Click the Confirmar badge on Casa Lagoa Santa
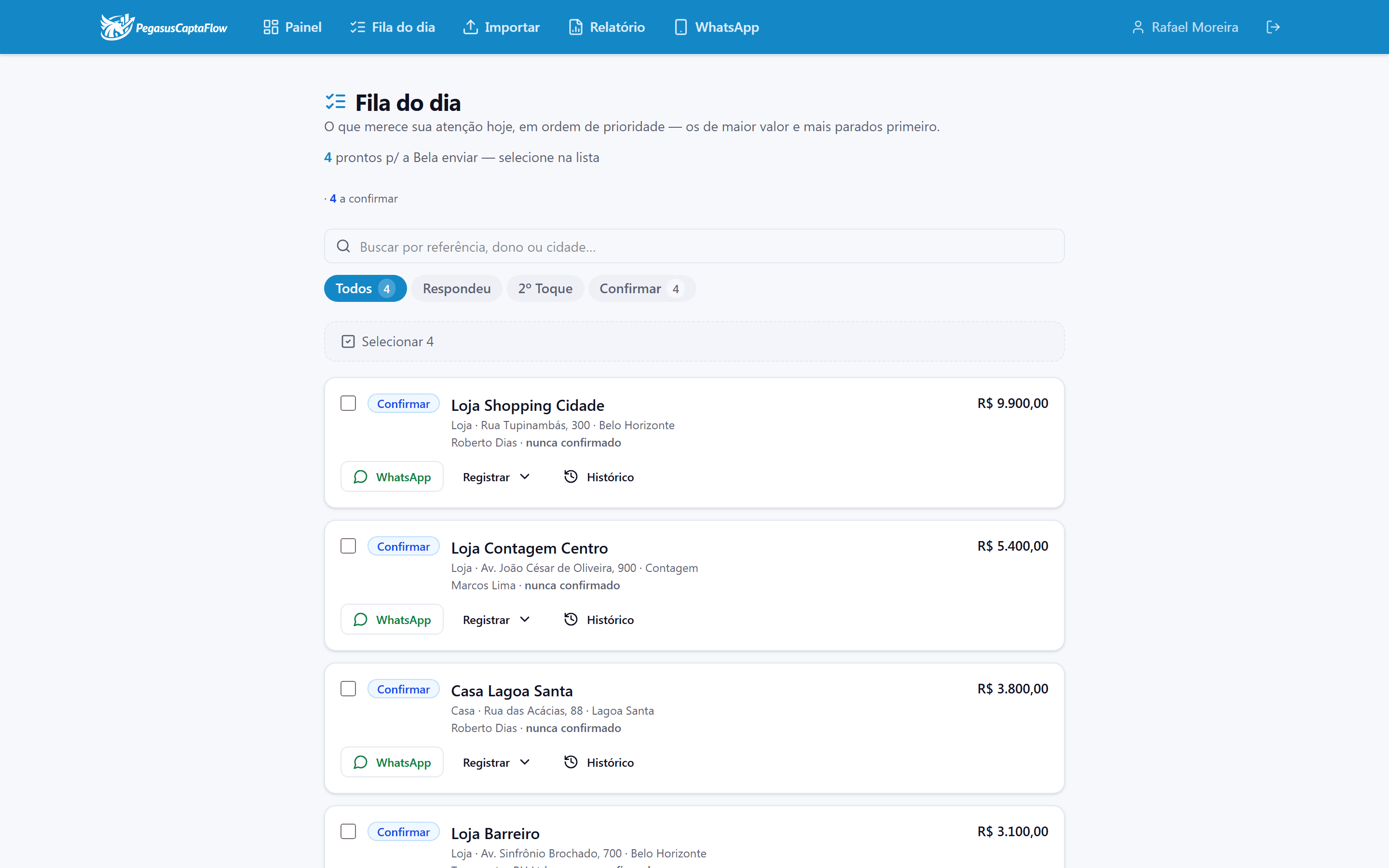This screenshot has height=868, width=1389. click(x=404, y=689)
